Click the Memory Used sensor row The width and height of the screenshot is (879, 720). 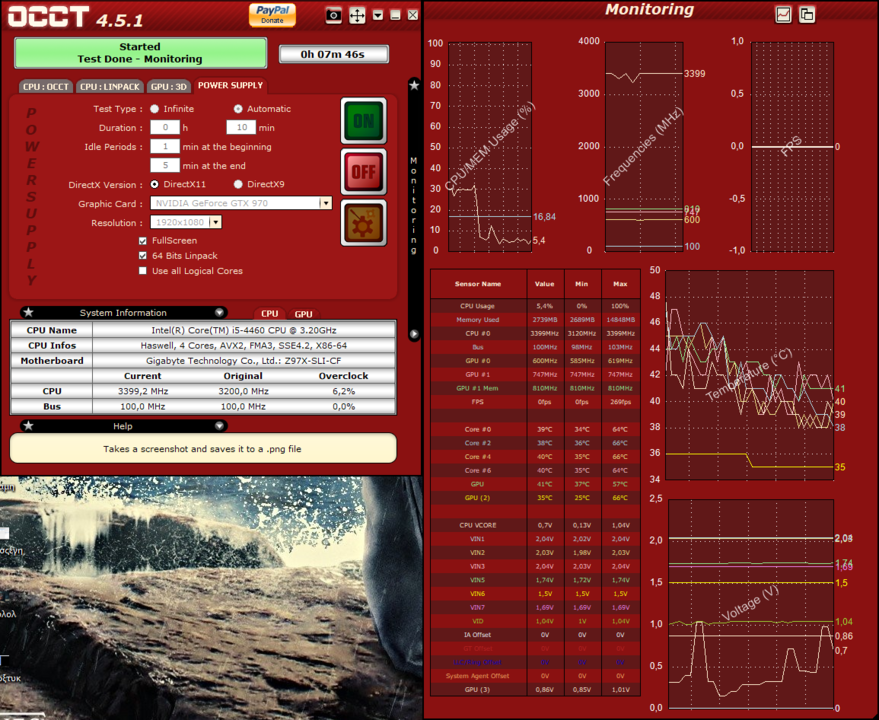click(x=535, y=320)
